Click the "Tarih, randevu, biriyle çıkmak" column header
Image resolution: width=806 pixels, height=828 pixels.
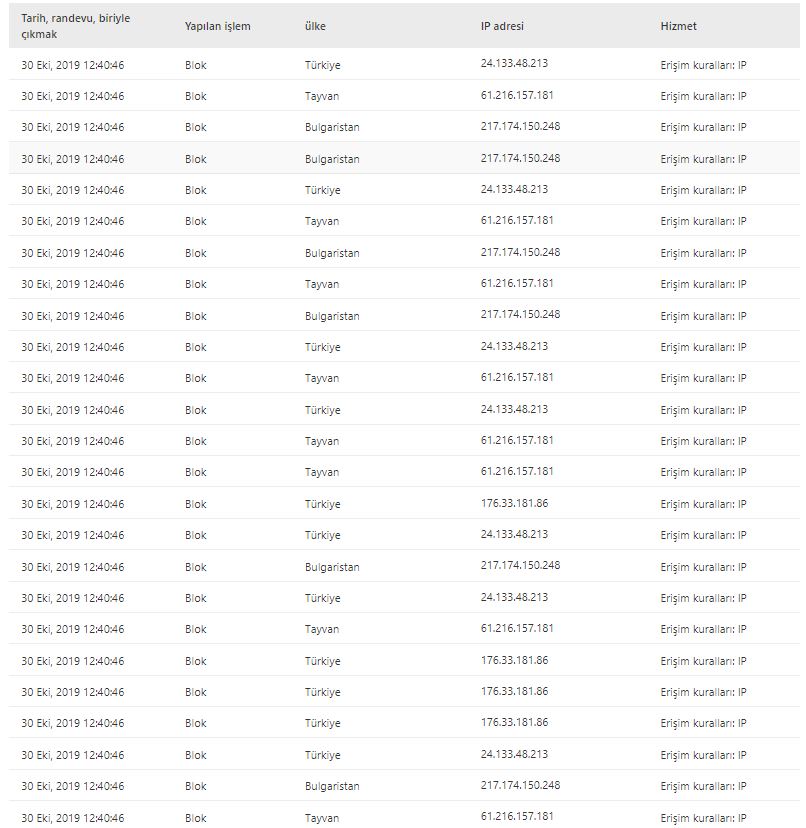click(75, 26)
